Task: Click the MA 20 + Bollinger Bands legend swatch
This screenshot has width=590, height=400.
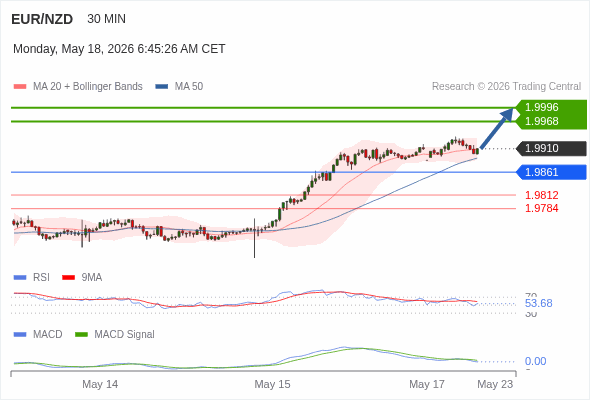Action: [20, 87]
